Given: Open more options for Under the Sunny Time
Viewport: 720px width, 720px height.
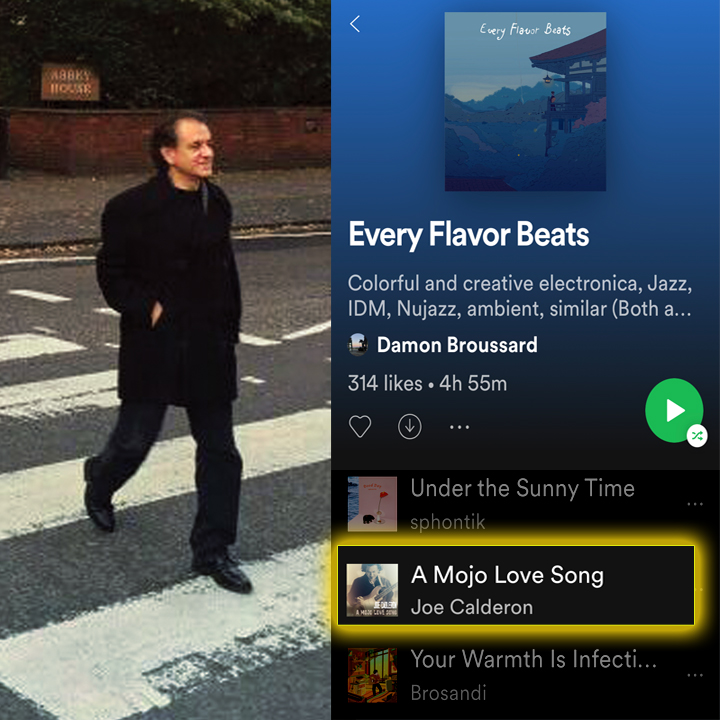Looking at the screenshot, I should [x=695, y=504].
